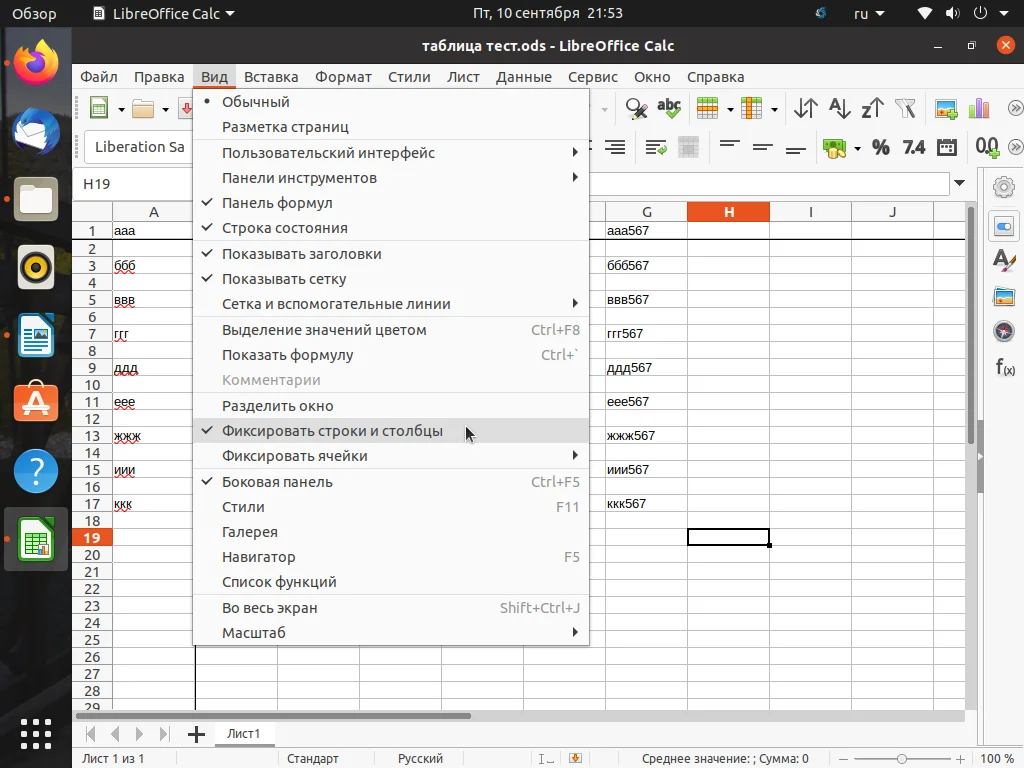Click the zoom slider in status bar
This screenshot has width=1024, height=768.
(x=901, y=759)
